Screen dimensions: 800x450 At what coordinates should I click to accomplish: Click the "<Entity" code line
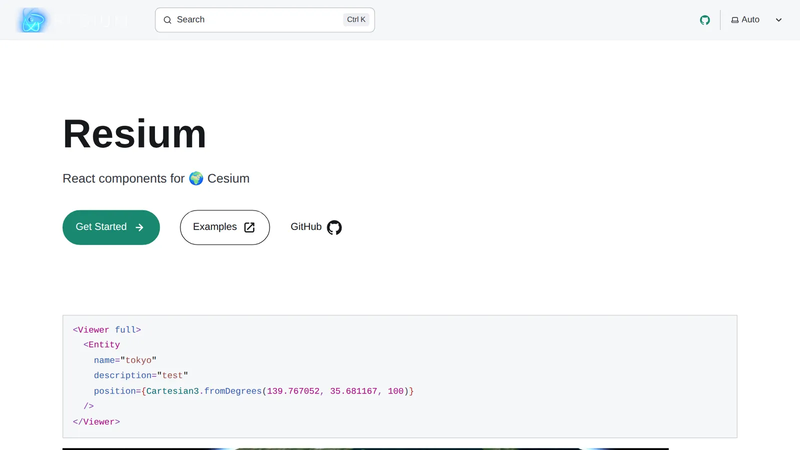(102, 345)
